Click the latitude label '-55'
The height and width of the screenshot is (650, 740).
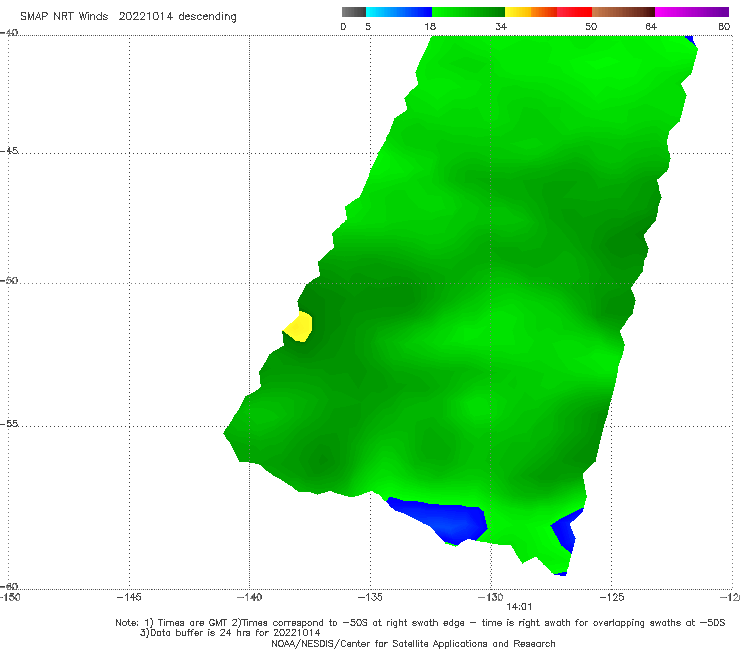pos(9,424)
